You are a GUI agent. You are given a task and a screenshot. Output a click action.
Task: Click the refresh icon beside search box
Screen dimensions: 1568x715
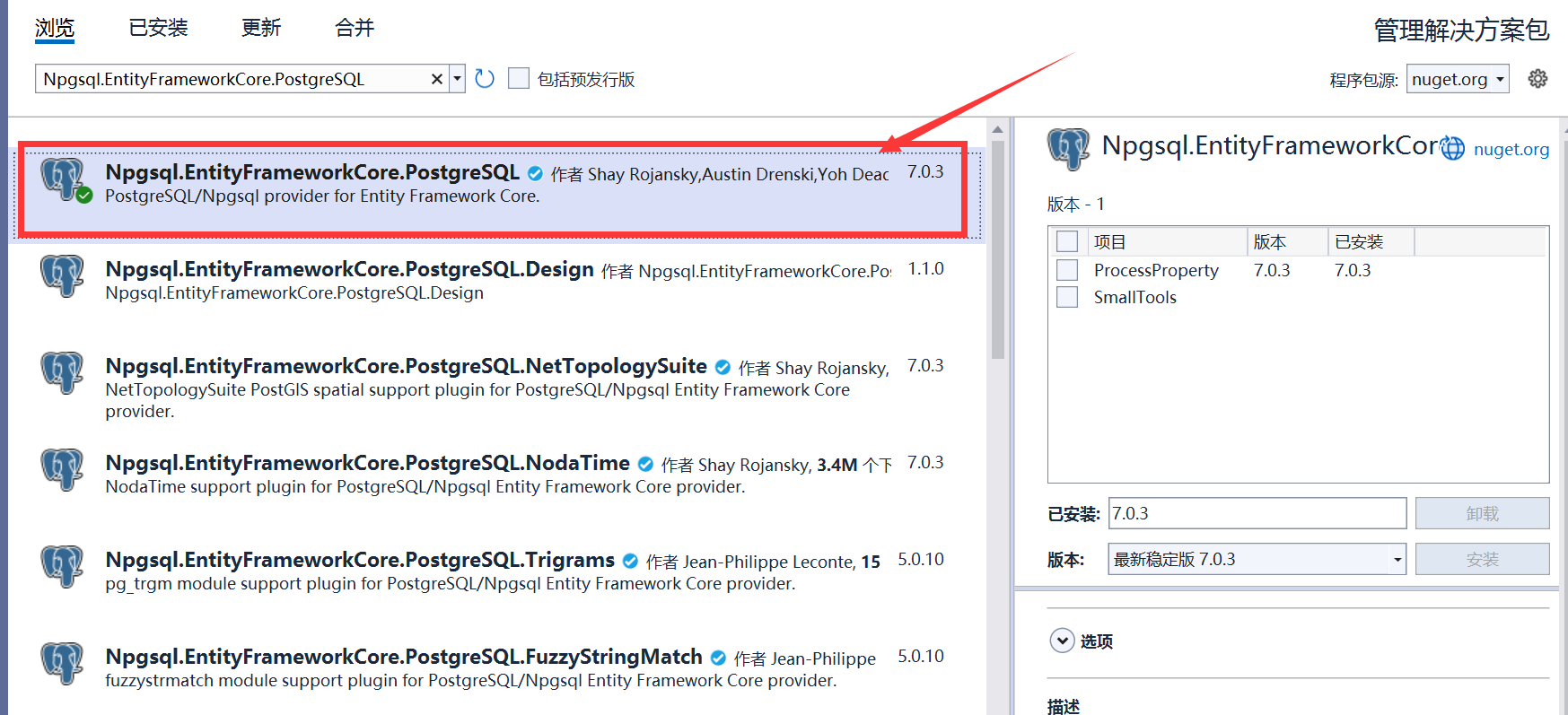pyautogui.click(x=485, y=79)
